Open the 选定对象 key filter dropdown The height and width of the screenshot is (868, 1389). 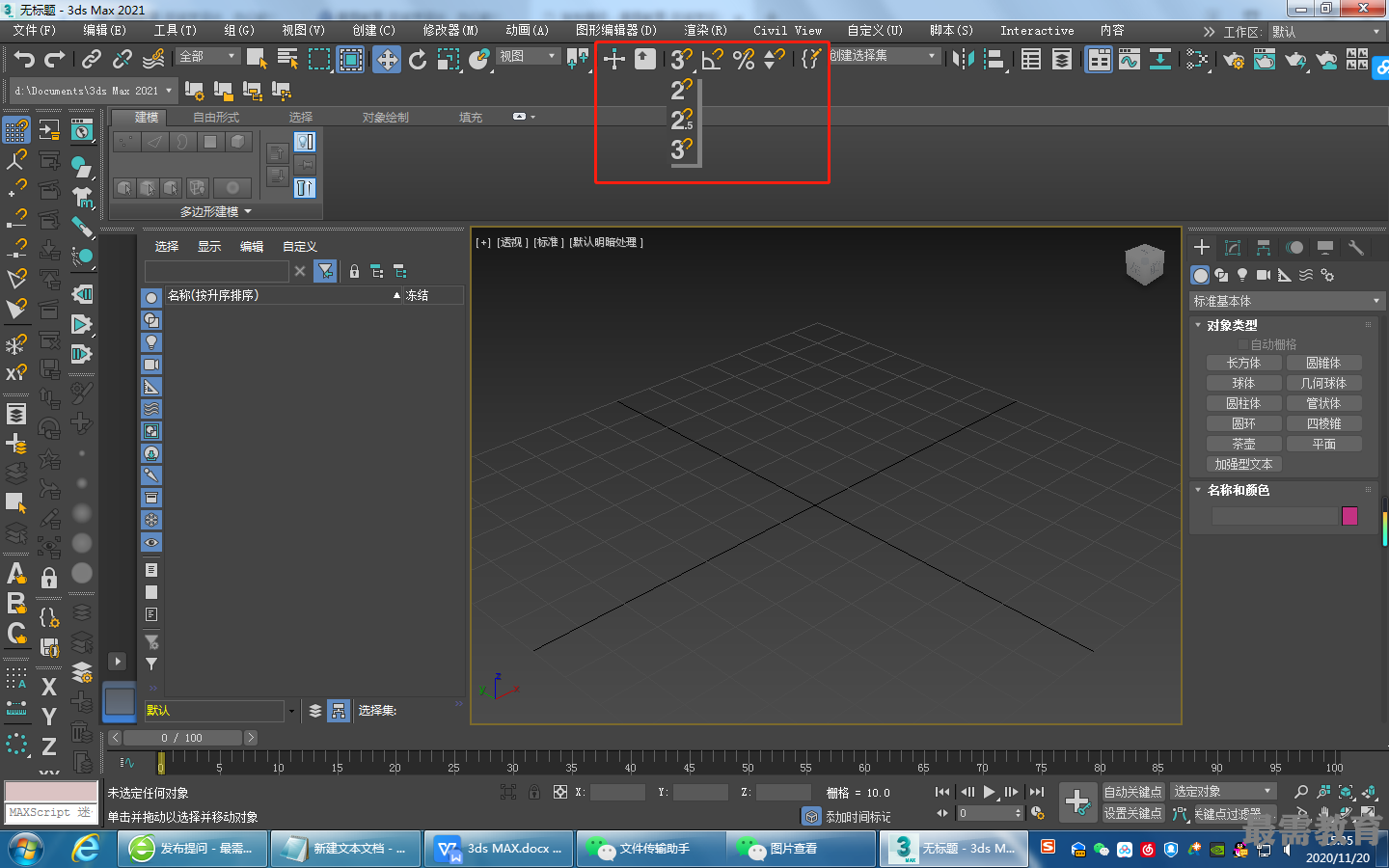click(1223, 792)
